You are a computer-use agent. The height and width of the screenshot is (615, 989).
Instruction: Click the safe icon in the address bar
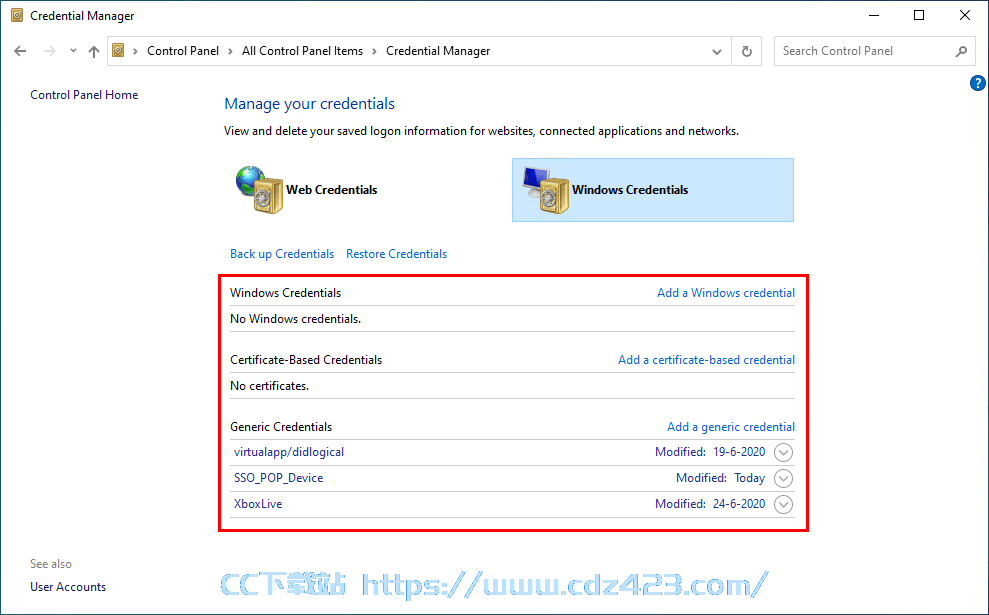pos(118,50)
